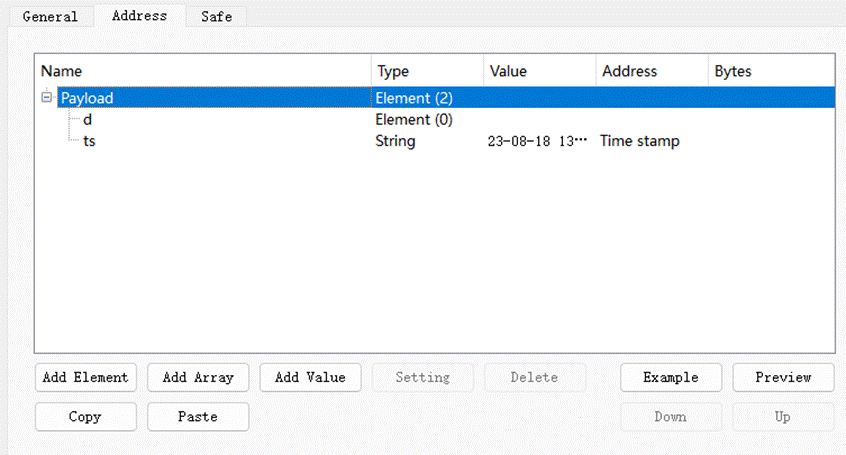
Task: Copy the selected element
Action: pyautogui.click(x=85, y=416)
